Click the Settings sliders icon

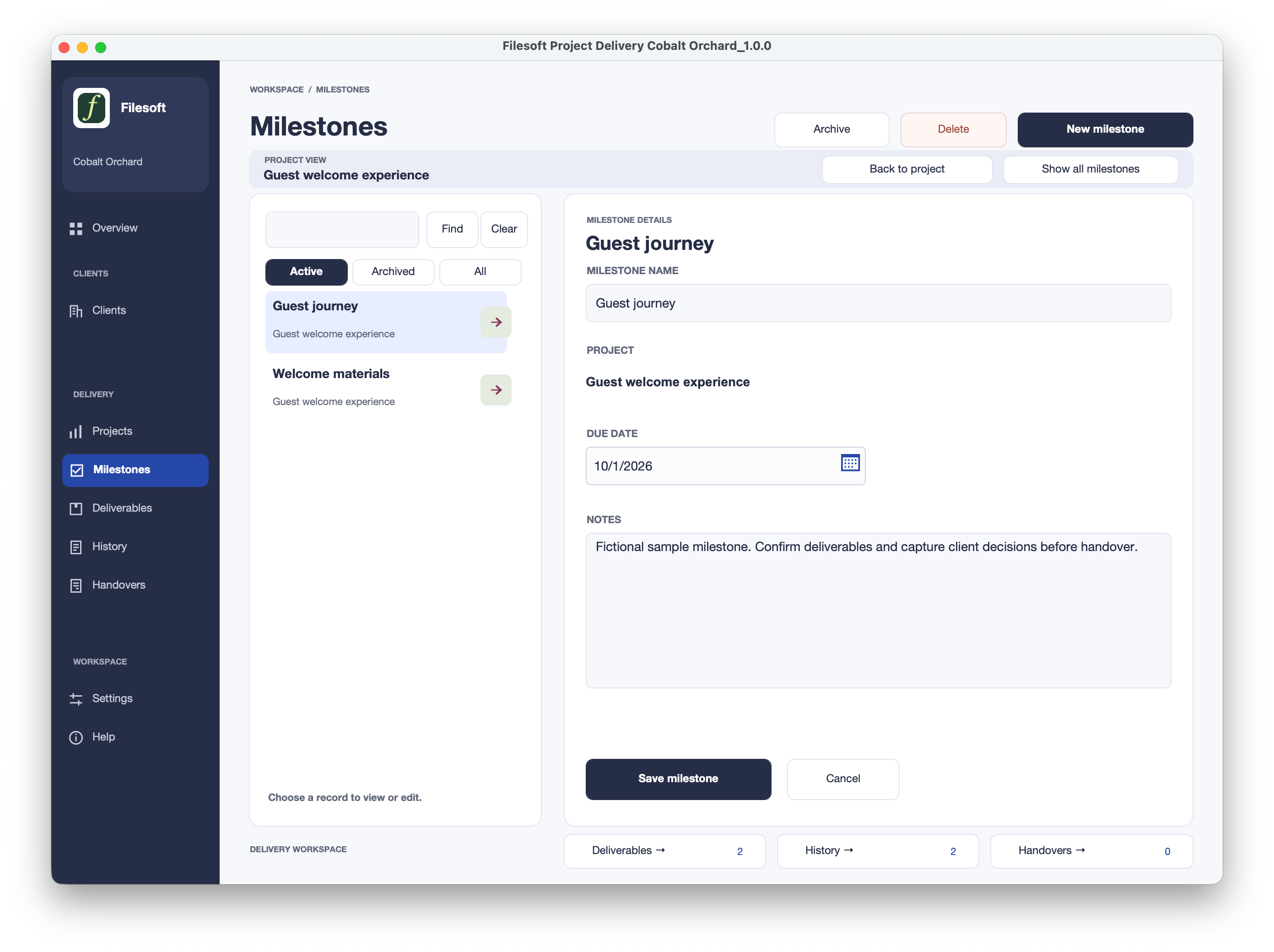[76, 699]
